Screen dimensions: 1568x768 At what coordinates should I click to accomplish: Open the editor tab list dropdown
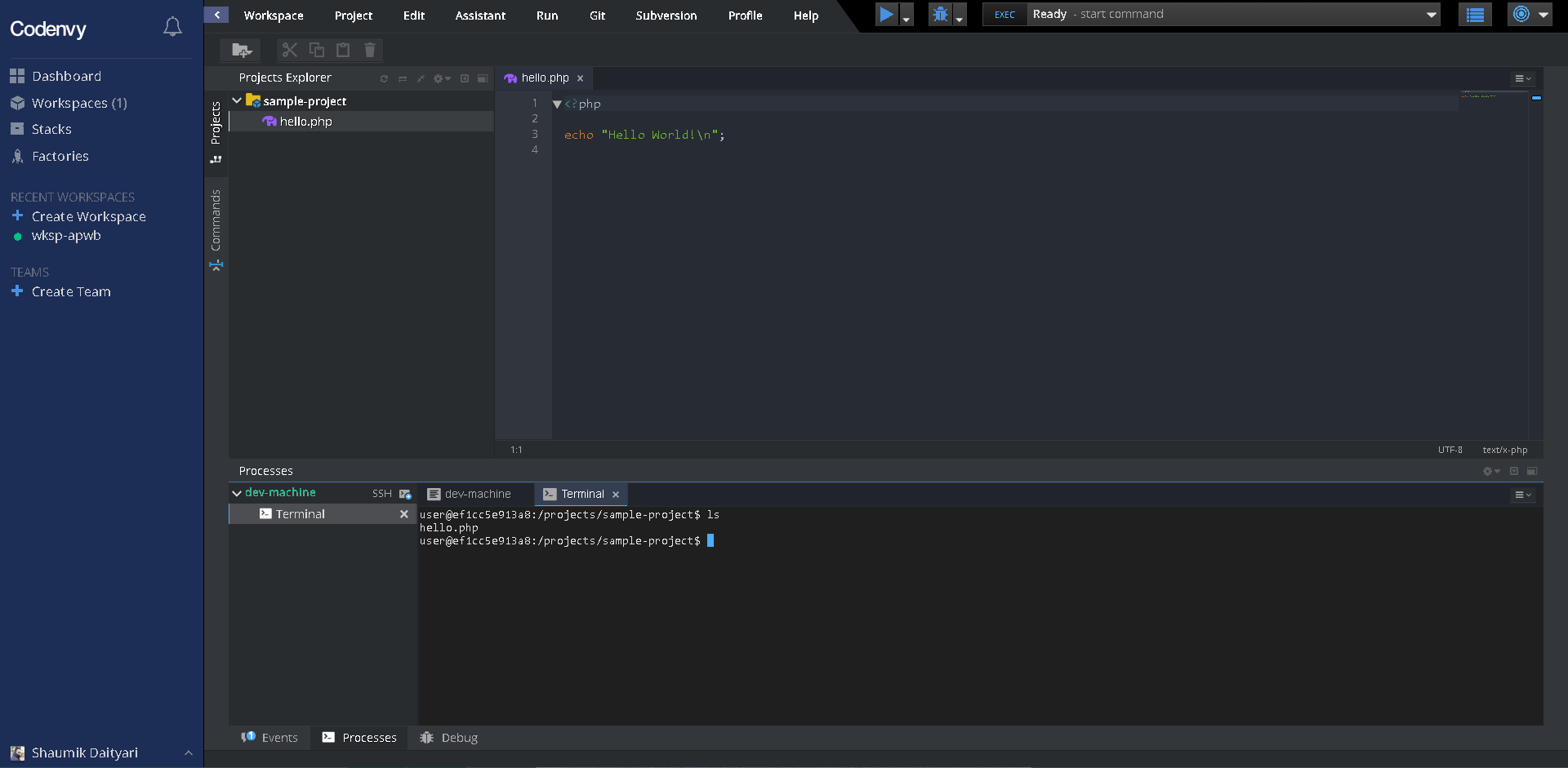(1522, 78)
